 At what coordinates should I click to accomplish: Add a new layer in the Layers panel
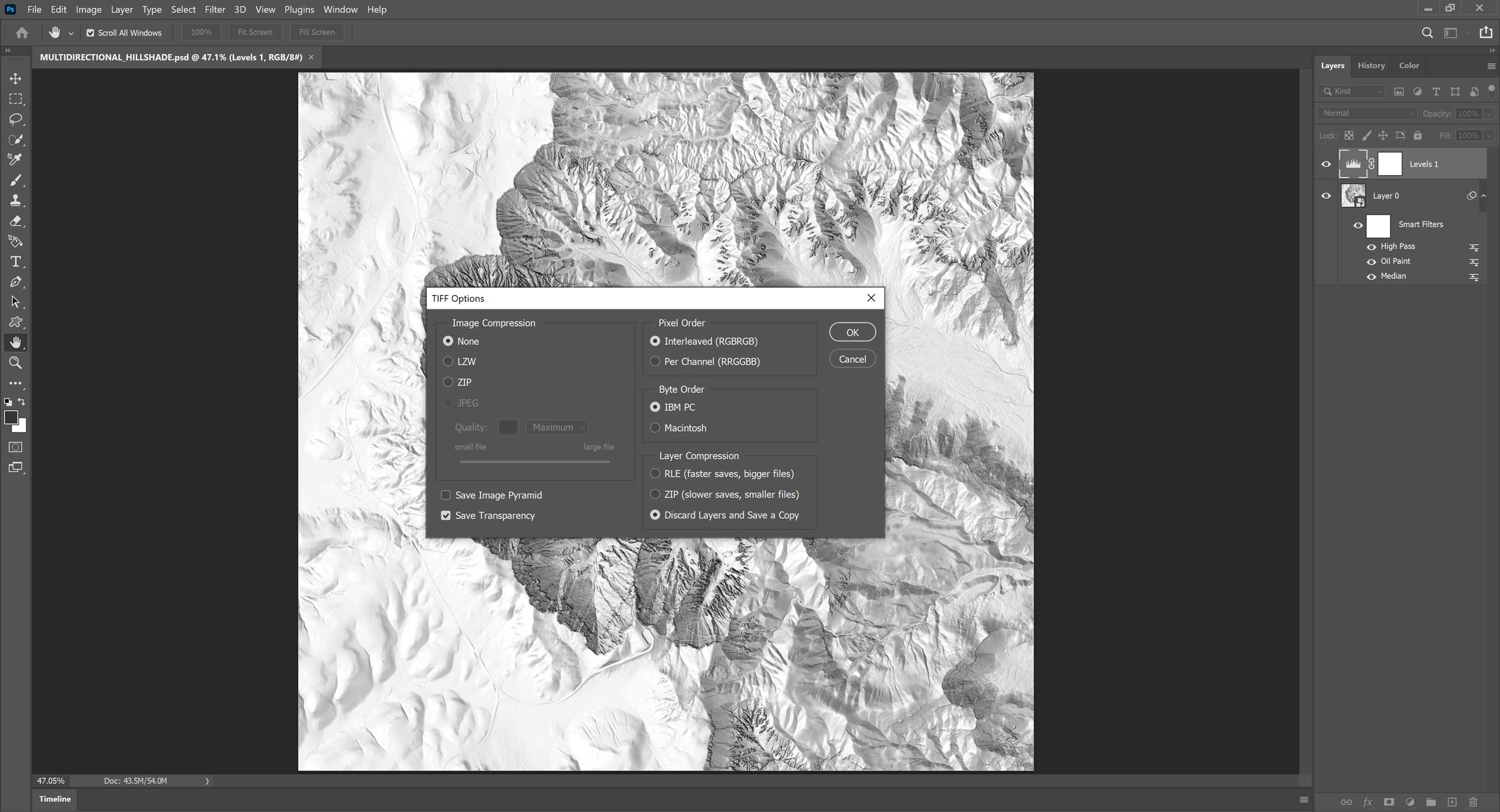1452,802
